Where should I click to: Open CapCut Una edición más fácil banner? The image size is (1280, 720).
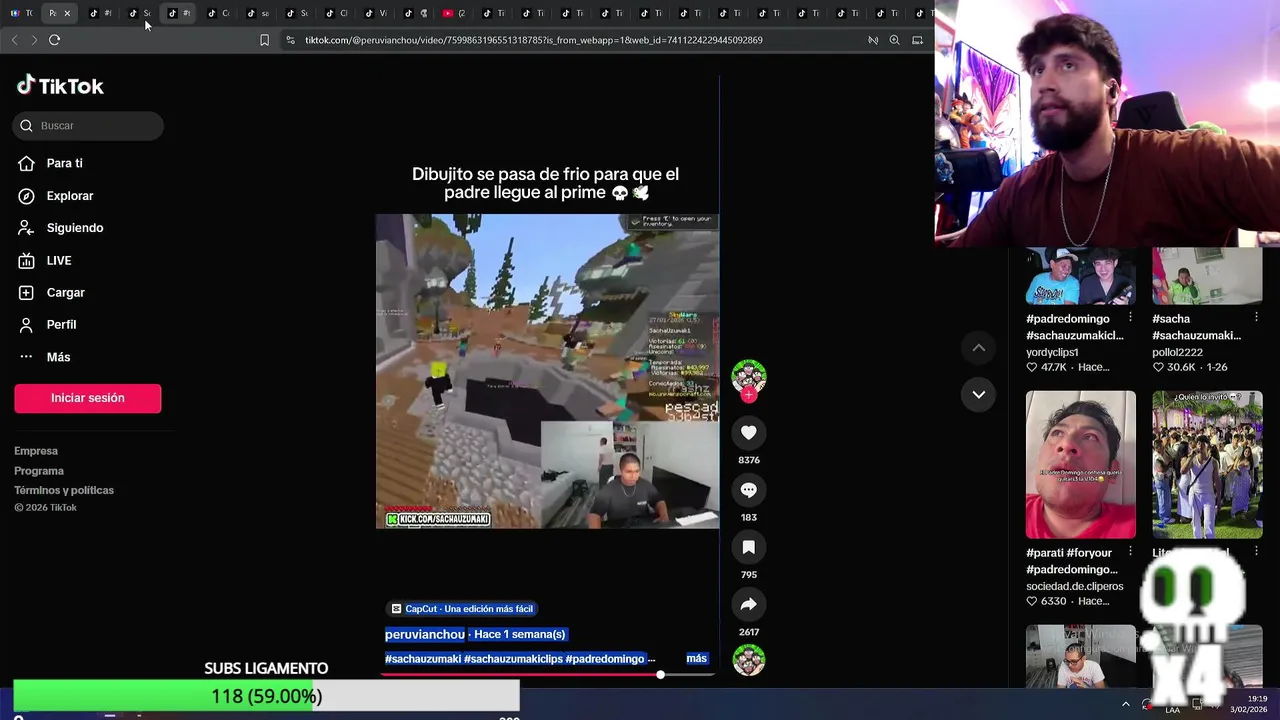(463, 609)
